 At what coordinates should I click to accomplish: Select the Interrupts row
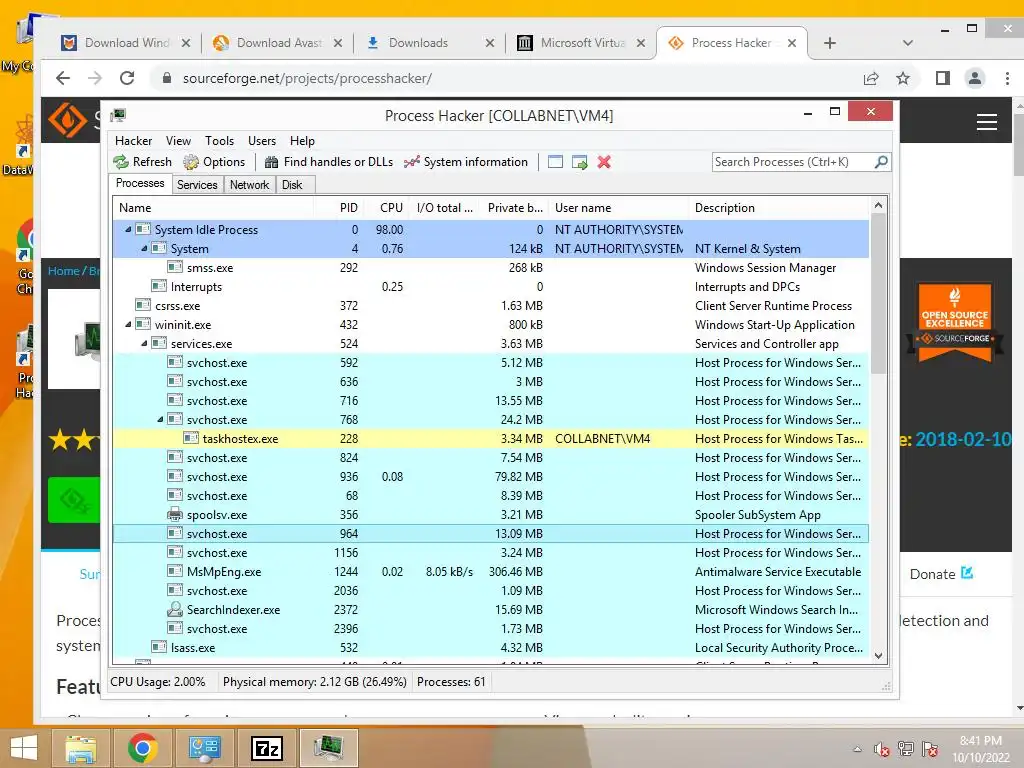click(491, 287)
